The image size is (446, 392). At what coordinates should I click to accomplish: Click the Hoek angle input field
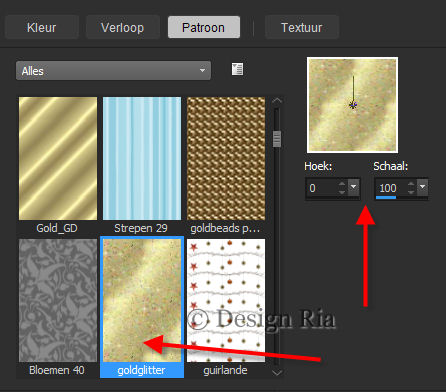click(x=322, y=188)
